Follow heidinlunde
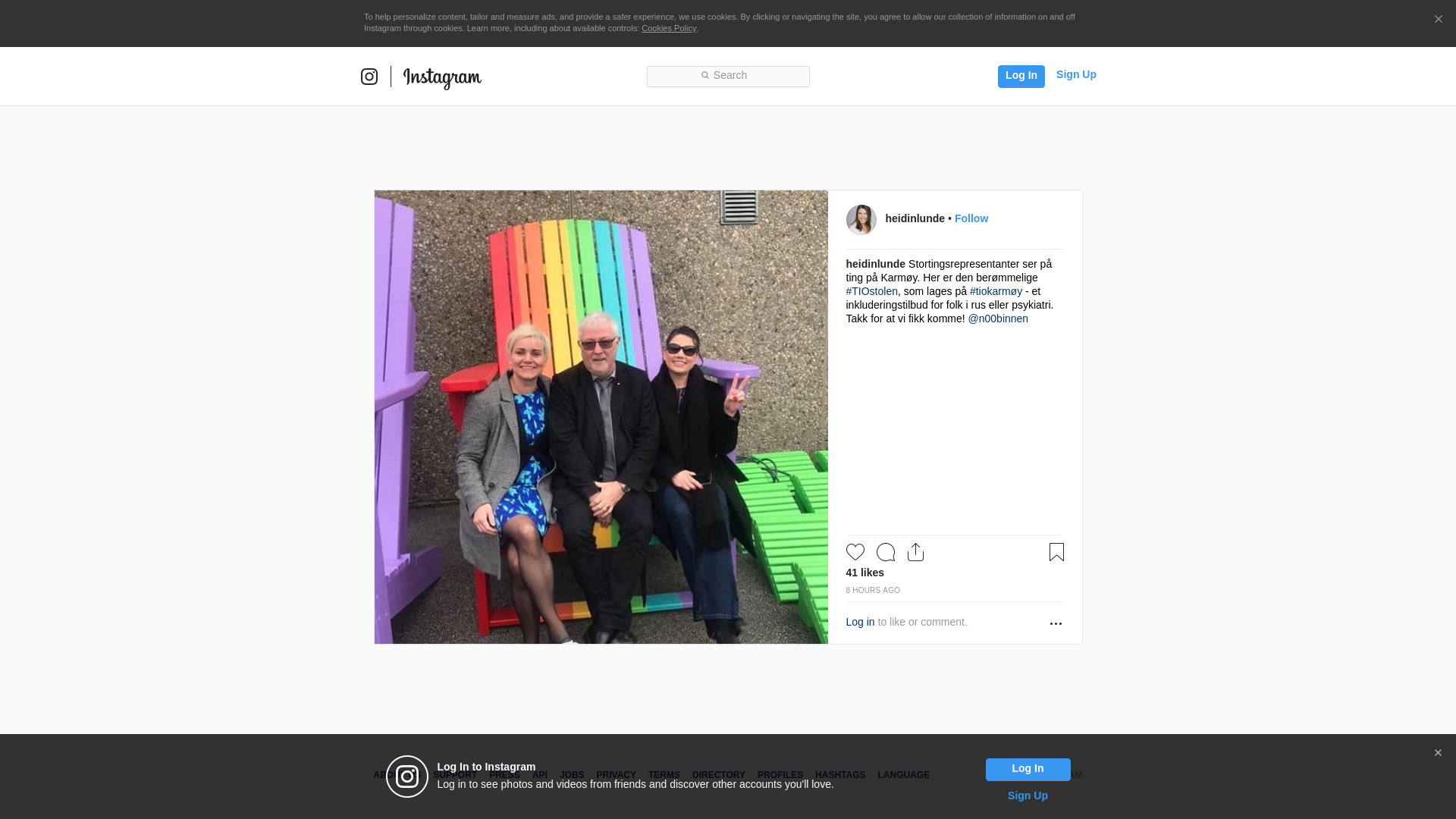 coord(971,218)
